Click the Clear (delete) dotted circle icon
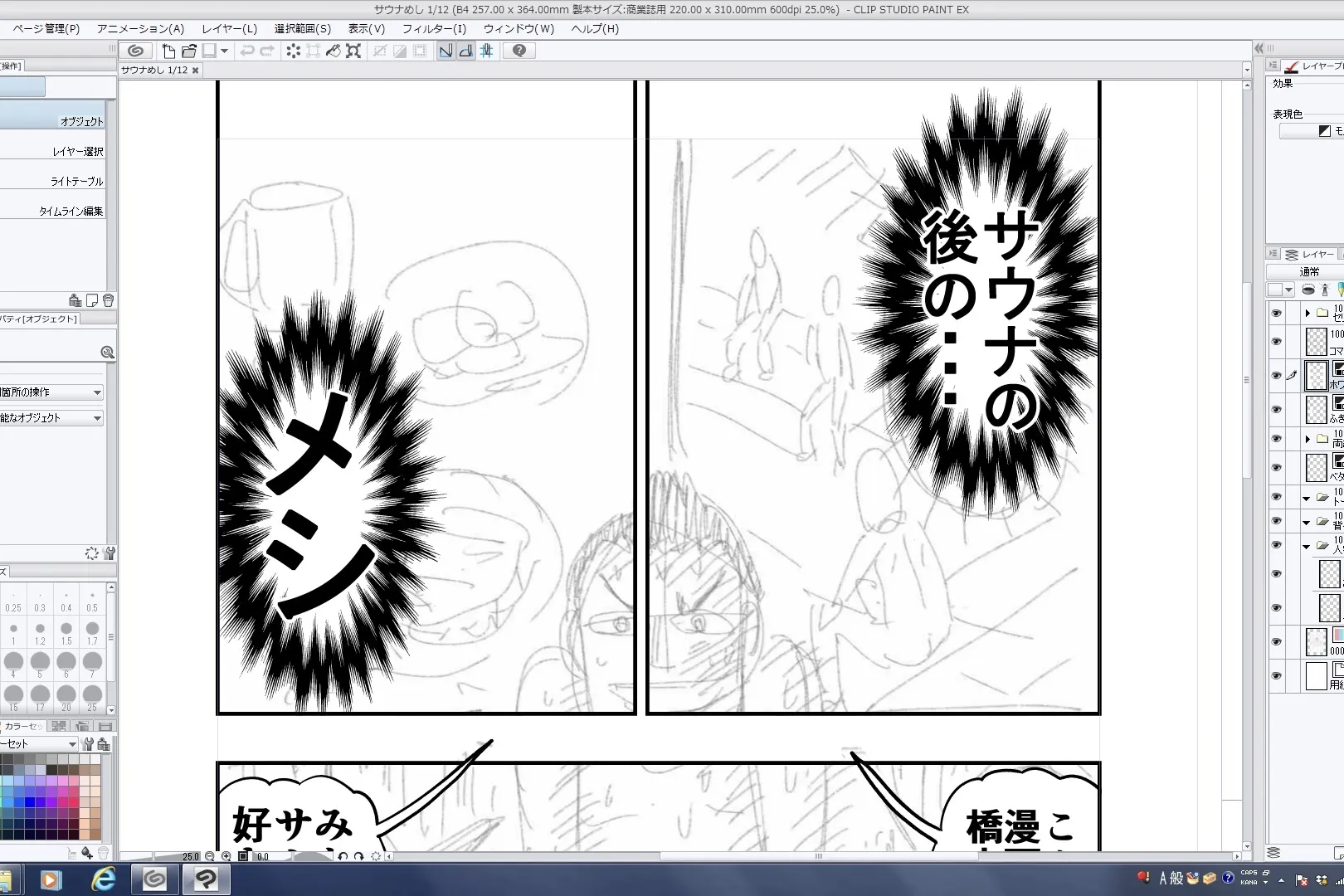The height and width of the screenshot is (896, 1344). pos(293,51)
